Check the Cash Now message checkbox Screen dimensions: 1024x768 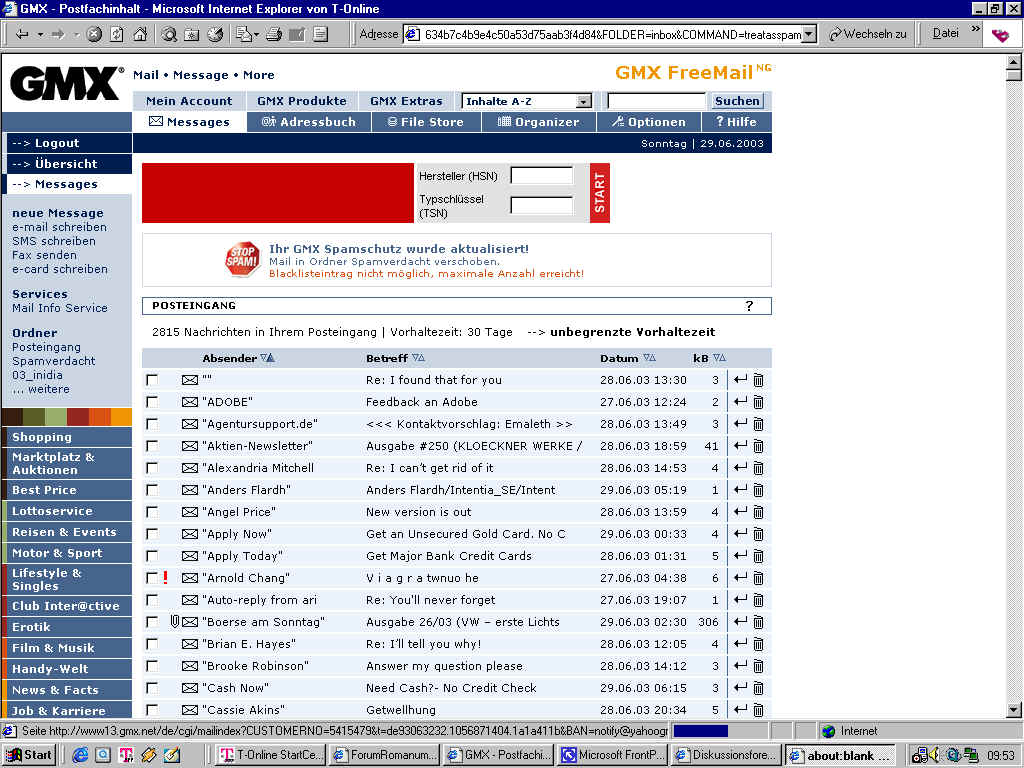[152, 688]
